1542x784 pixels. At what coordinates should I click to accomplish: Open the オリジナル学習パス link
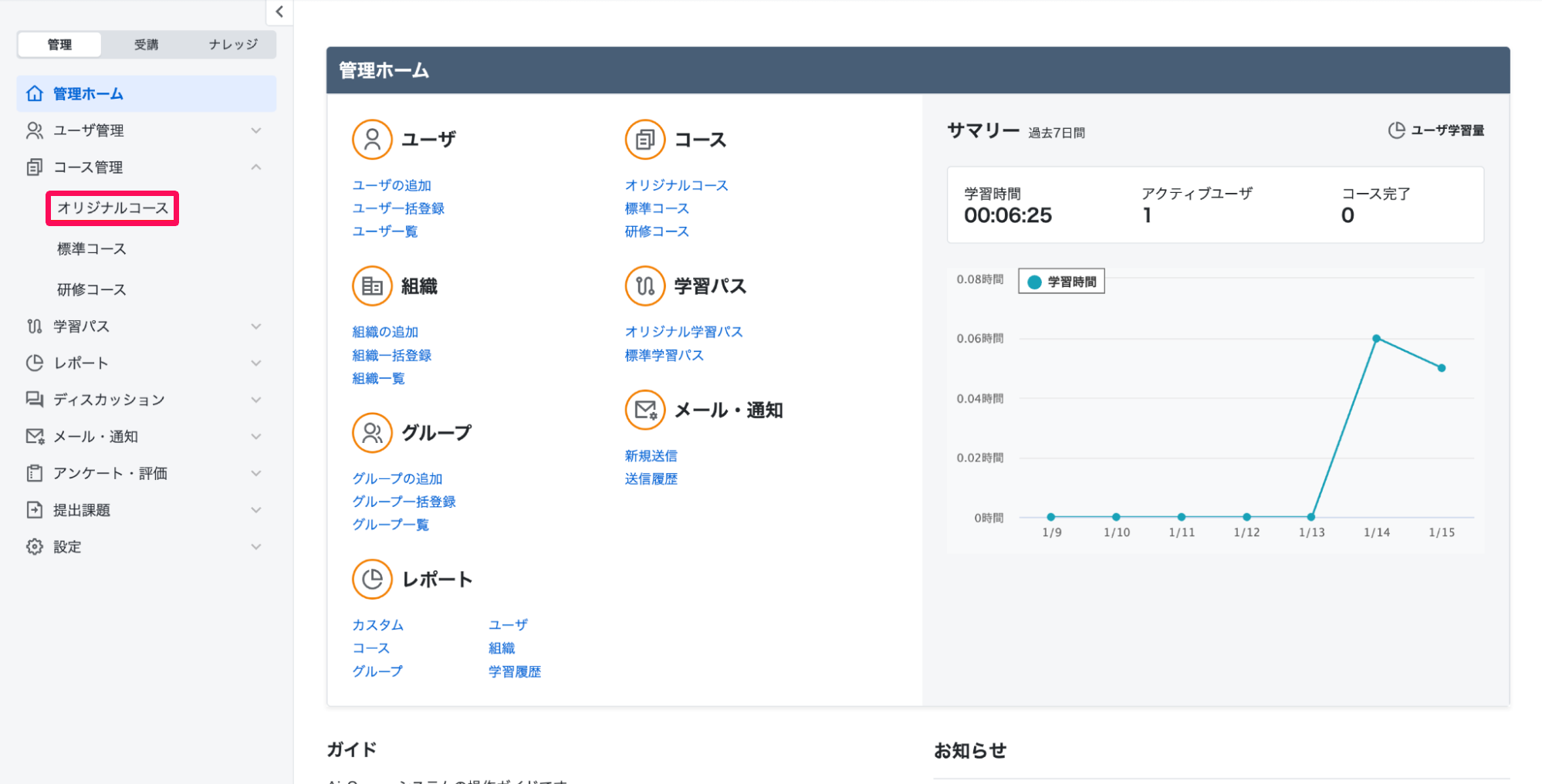[684, 332]
